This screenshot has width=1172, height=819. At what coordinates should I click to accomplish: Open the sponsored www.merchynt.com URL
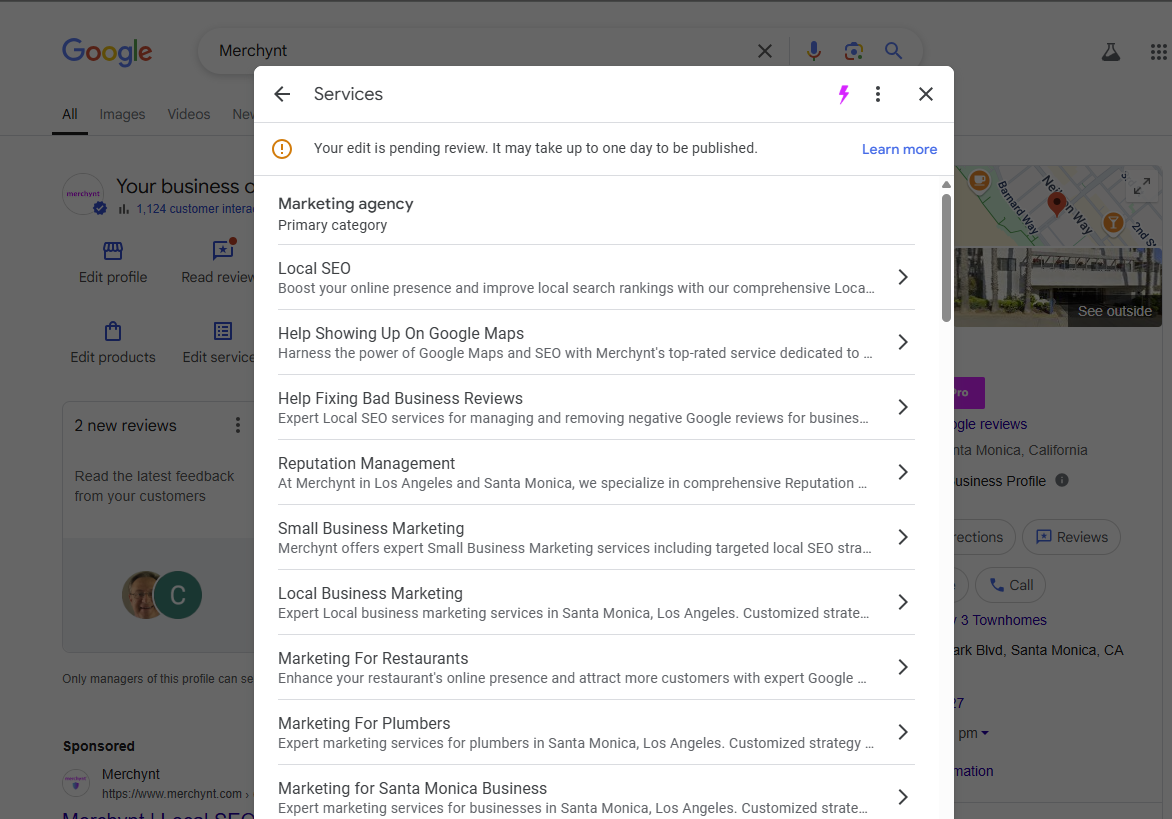pos(172,794)
